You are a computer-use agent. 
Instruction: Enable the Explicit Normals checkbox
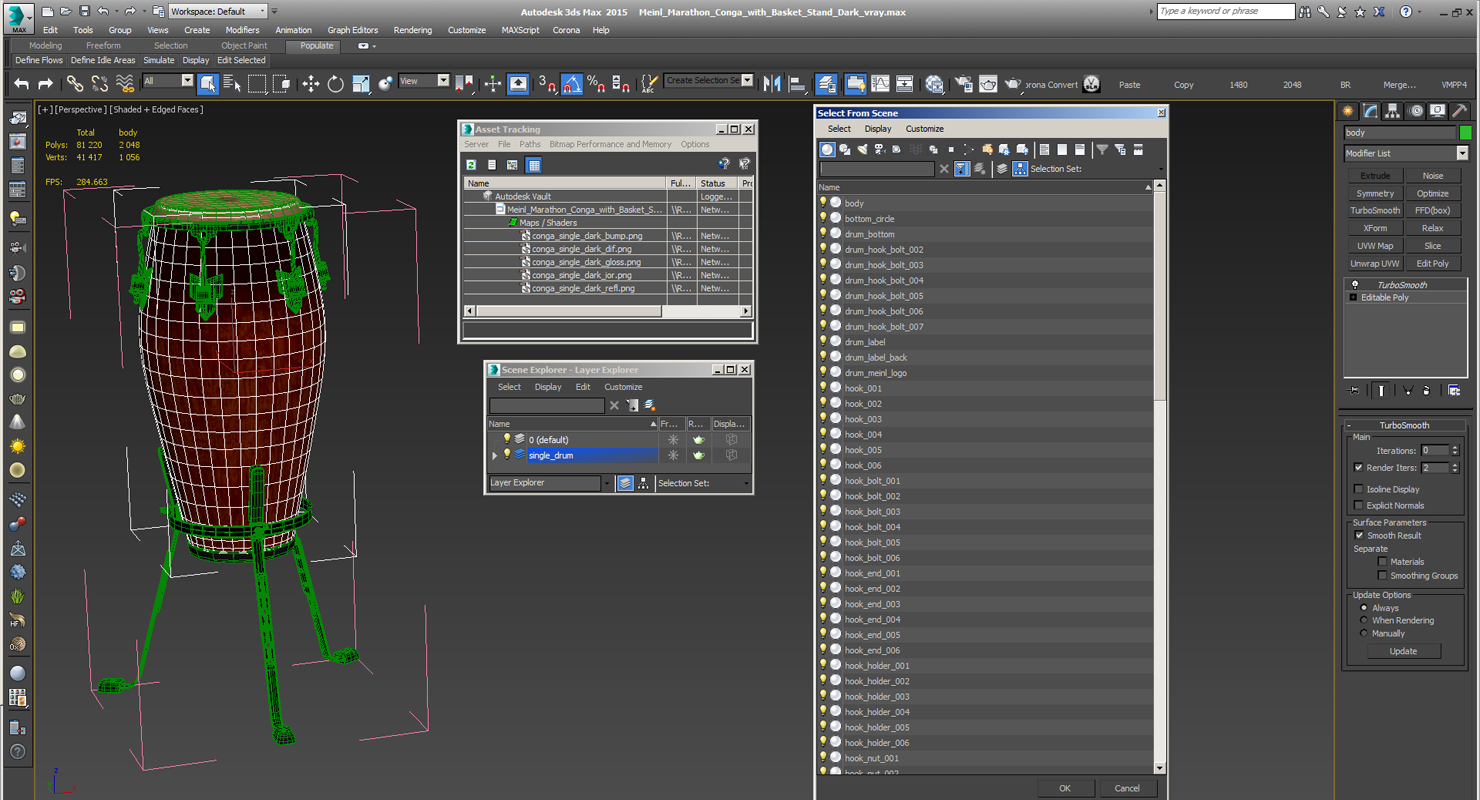tap(1358, 505)
